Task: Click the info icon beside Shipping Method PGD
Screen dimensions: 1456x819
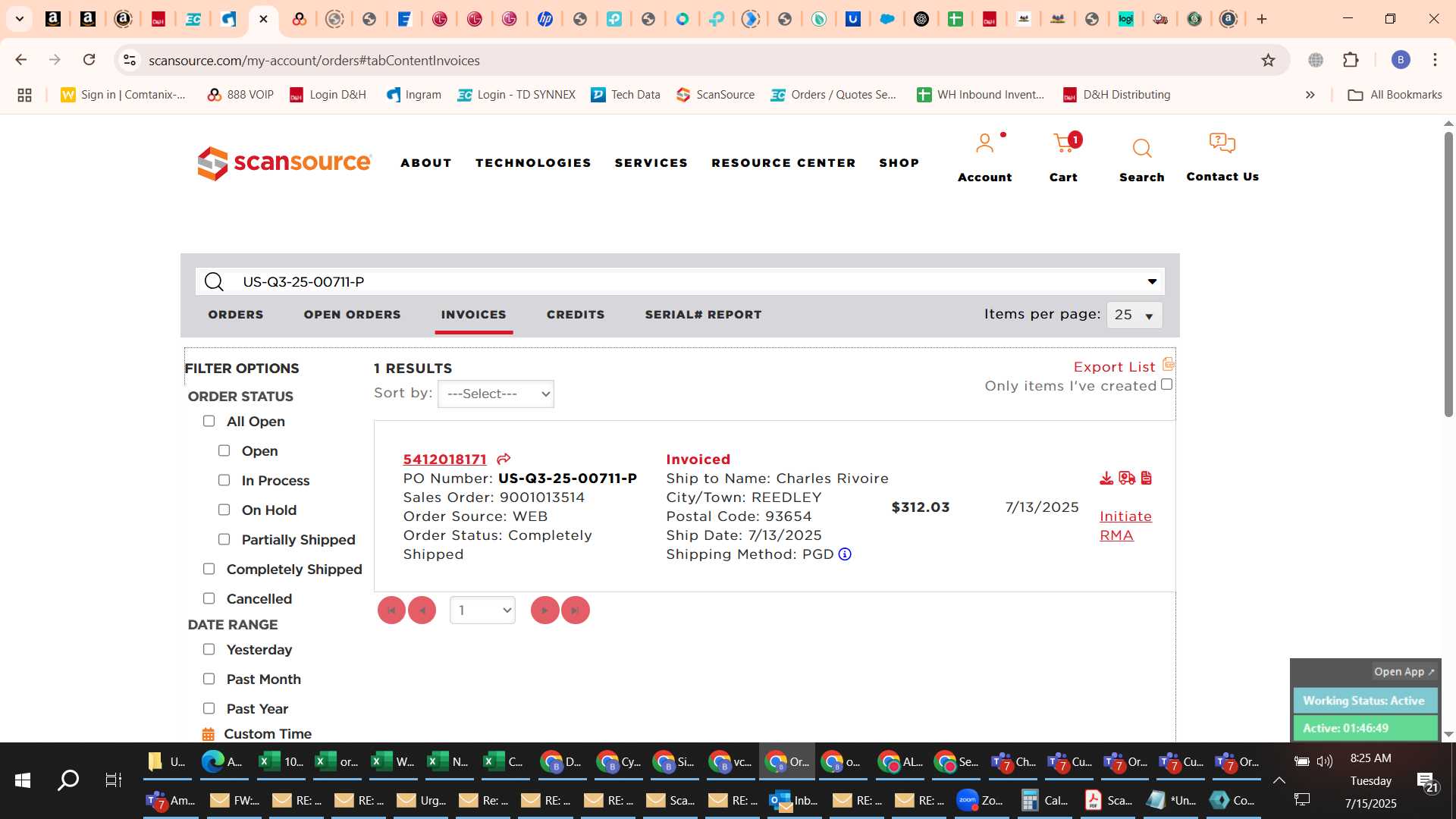Action: click(x=845, y=554)
